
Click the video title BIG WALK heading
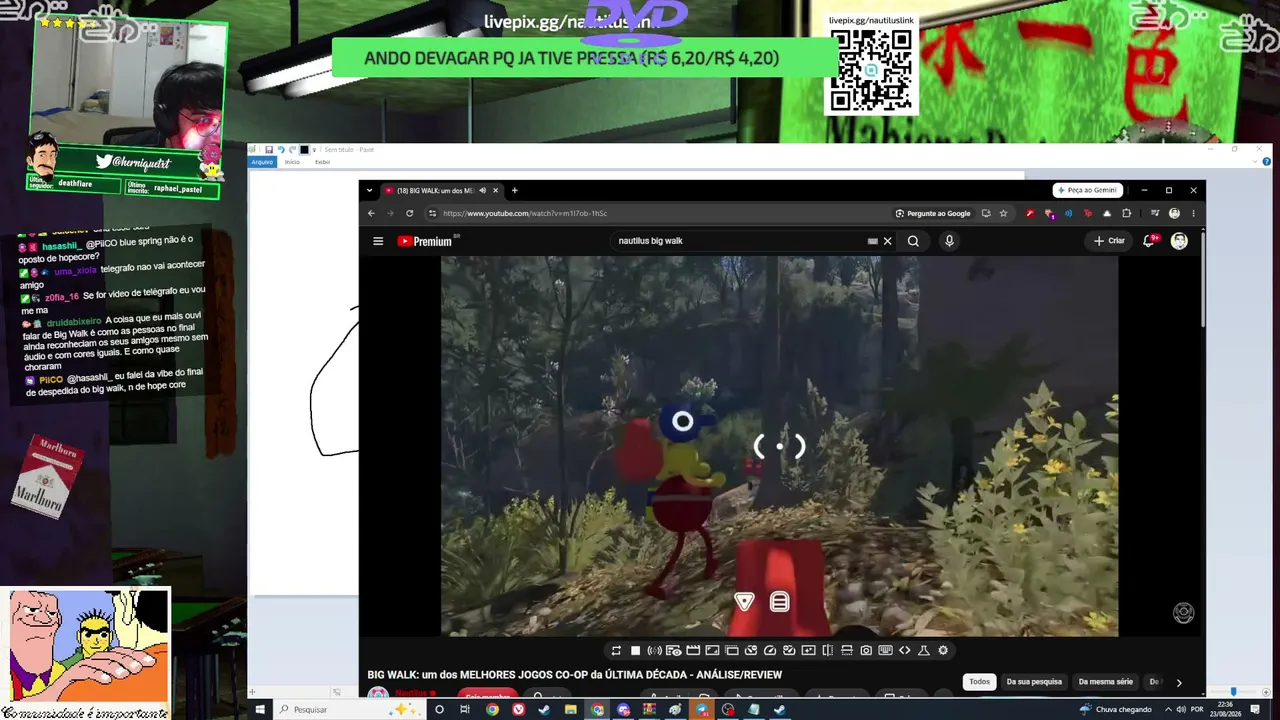(x=575, y=675)
